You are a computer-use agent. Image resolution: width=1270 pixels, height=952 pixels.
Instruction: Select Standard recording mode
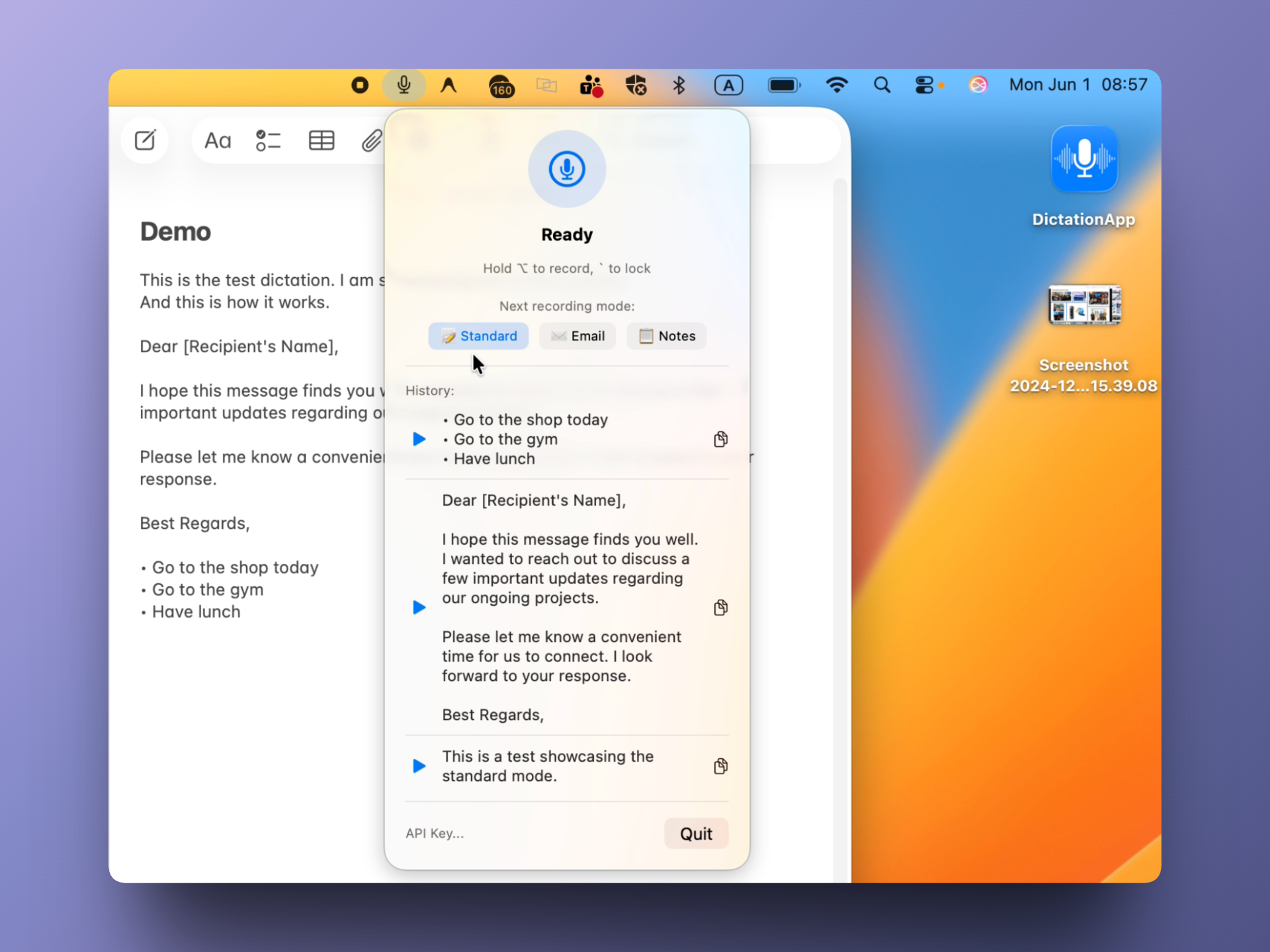pyautogui.click(x=478, y=336)
